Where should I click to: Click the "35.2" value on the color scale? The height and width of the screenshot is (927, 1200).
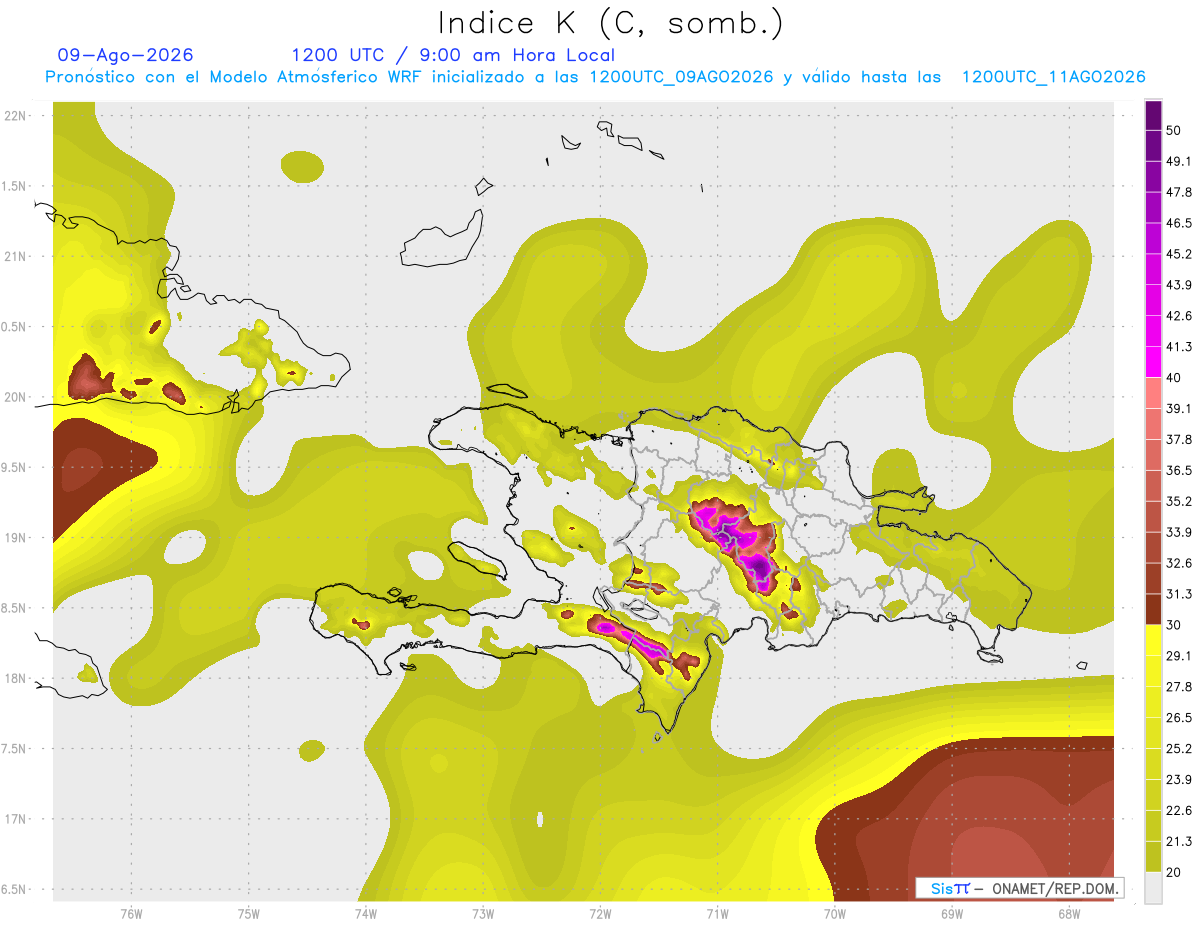pyautogui.click(x=1179, y=501)
